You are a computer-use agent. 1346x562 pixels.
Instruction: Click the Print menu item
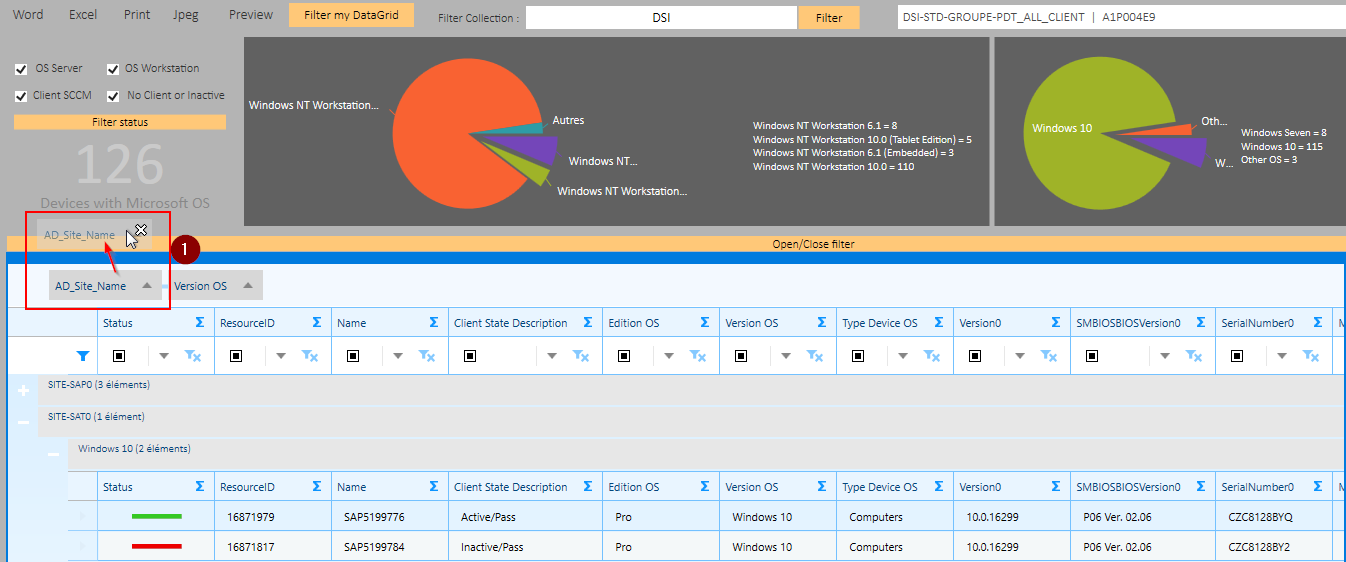click(x=137, y=15)
